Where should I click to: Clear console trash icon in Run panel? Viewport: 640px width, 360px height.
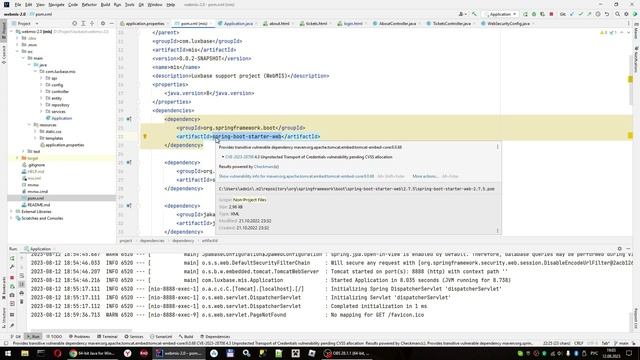(x=22, y=301)
